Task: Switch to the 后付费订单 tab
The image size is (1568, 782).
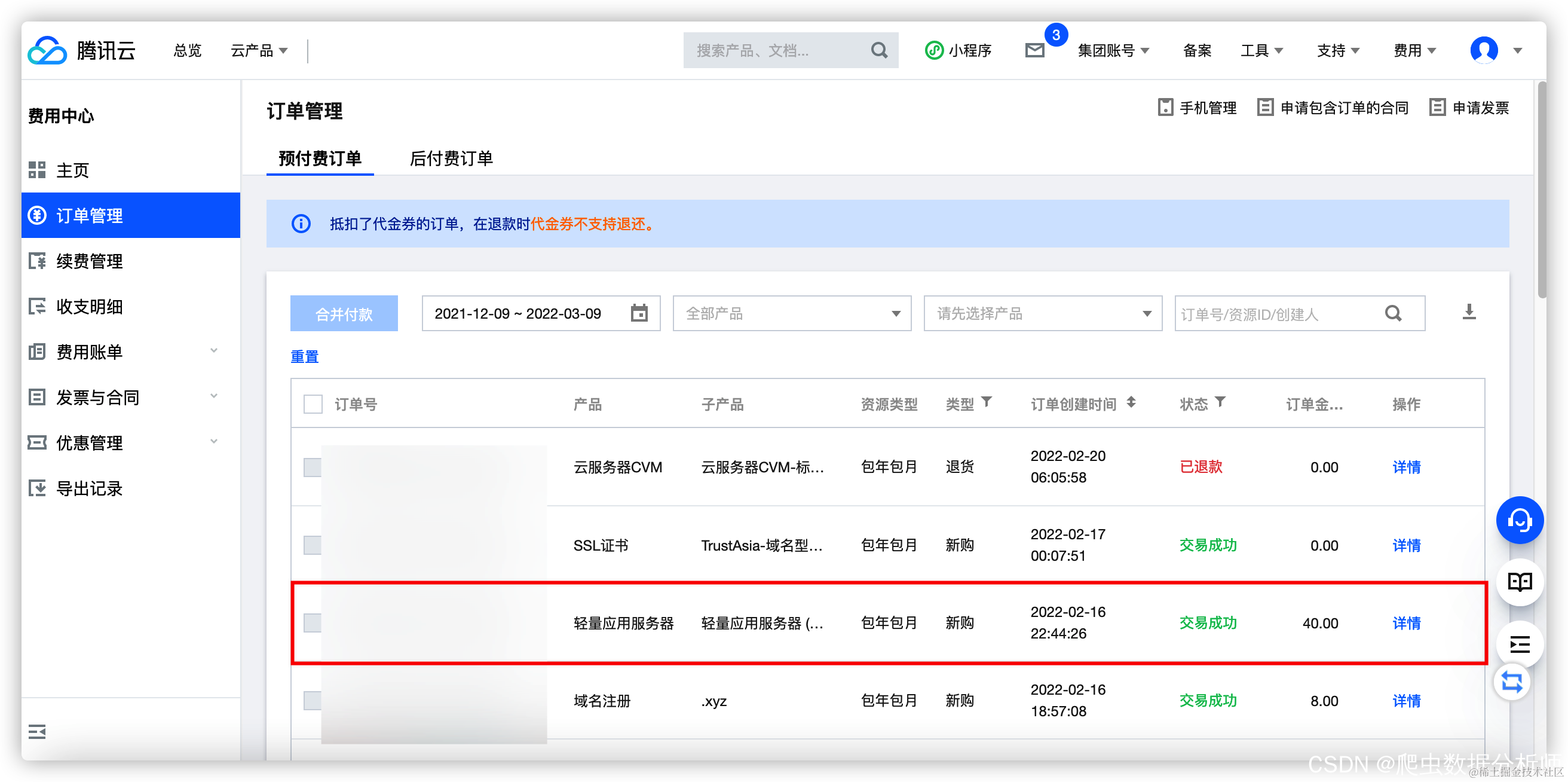Action: tap(451, 158)
